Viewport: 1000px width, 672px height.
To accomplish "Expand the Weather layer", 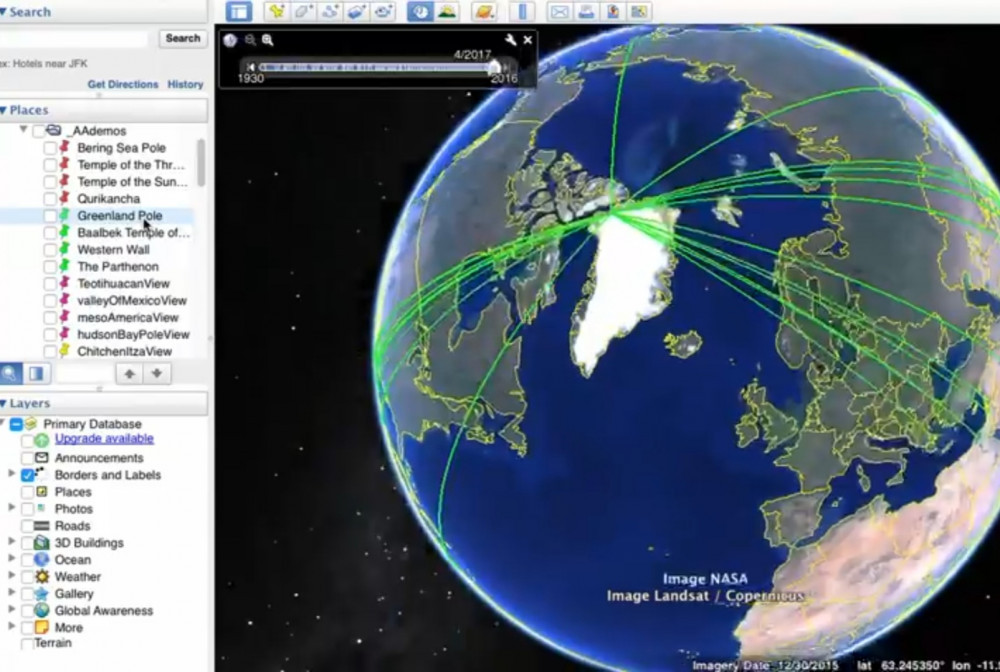I will pyautogui.click(x=11, y=575).
